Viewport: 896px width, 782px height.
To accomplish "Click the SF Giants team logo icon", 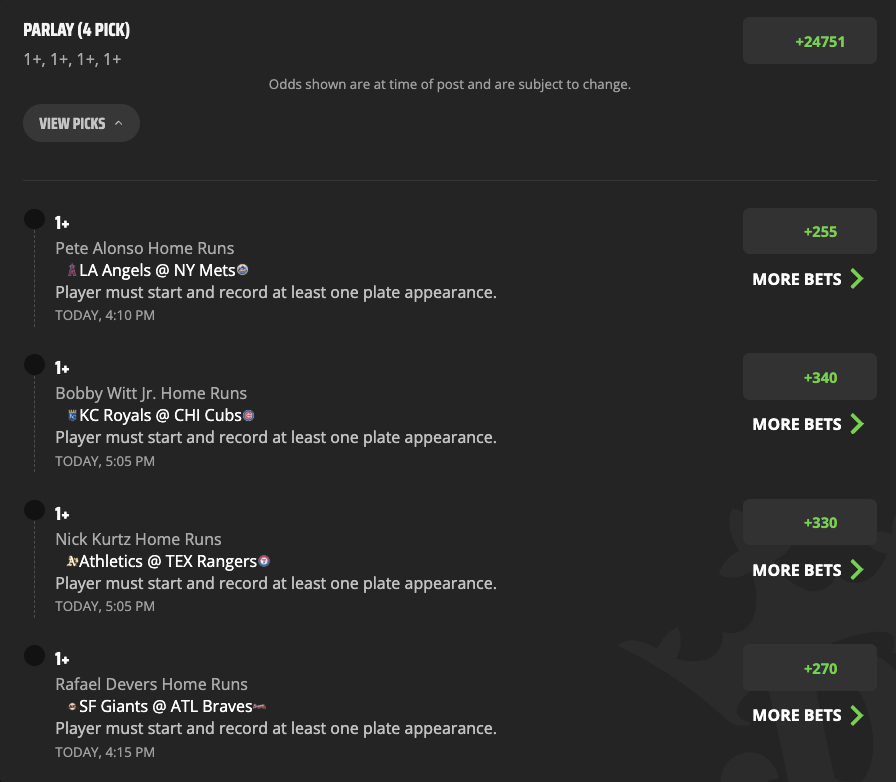I will click(72, 707).
